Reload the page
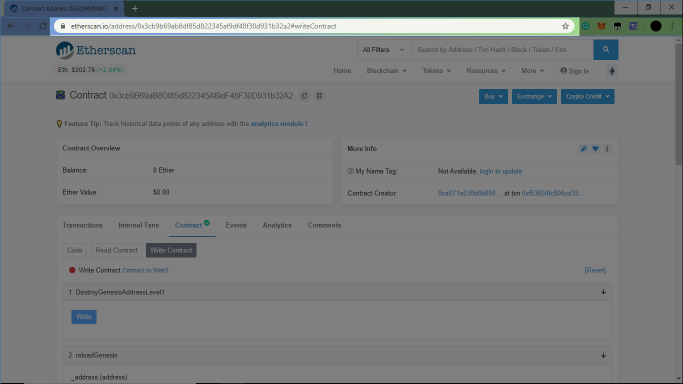 (43, 26)
